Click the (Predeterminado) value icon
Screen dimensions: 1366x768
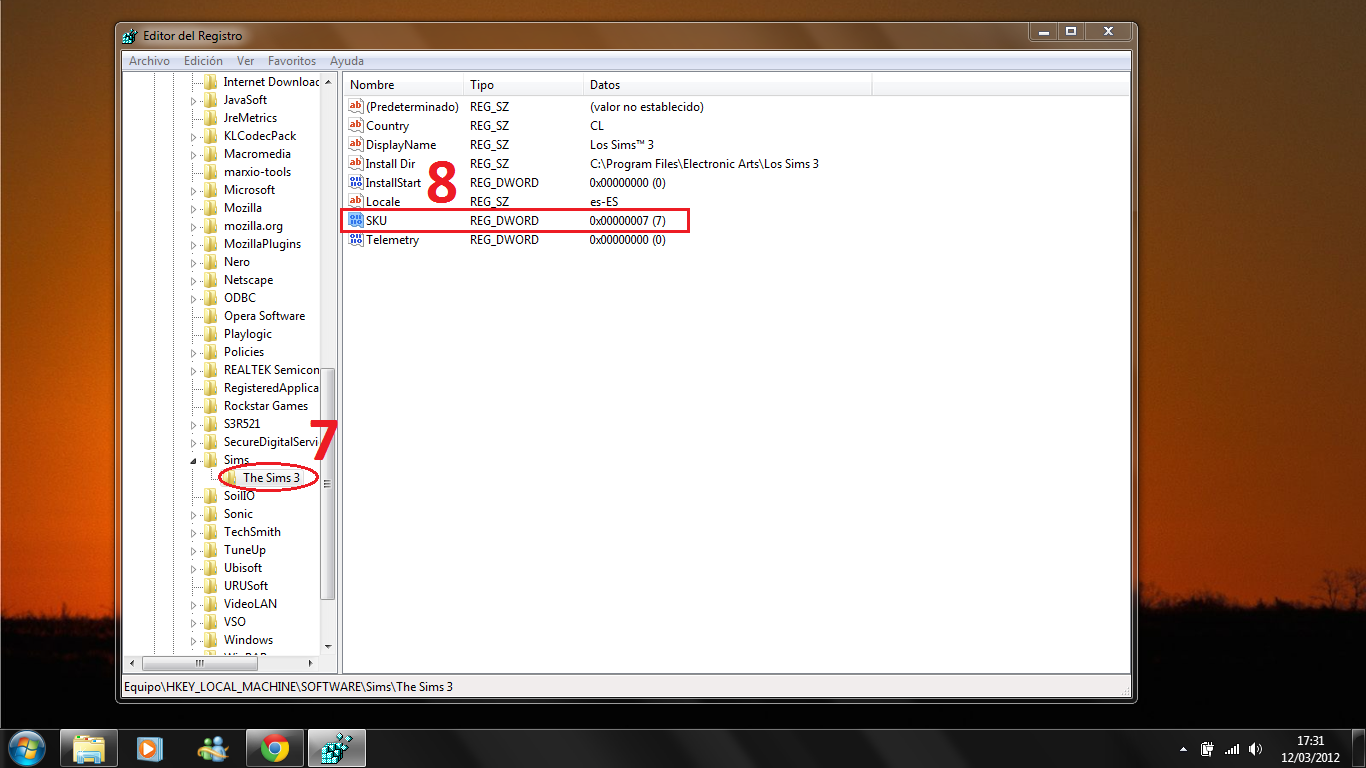[356, 107]
